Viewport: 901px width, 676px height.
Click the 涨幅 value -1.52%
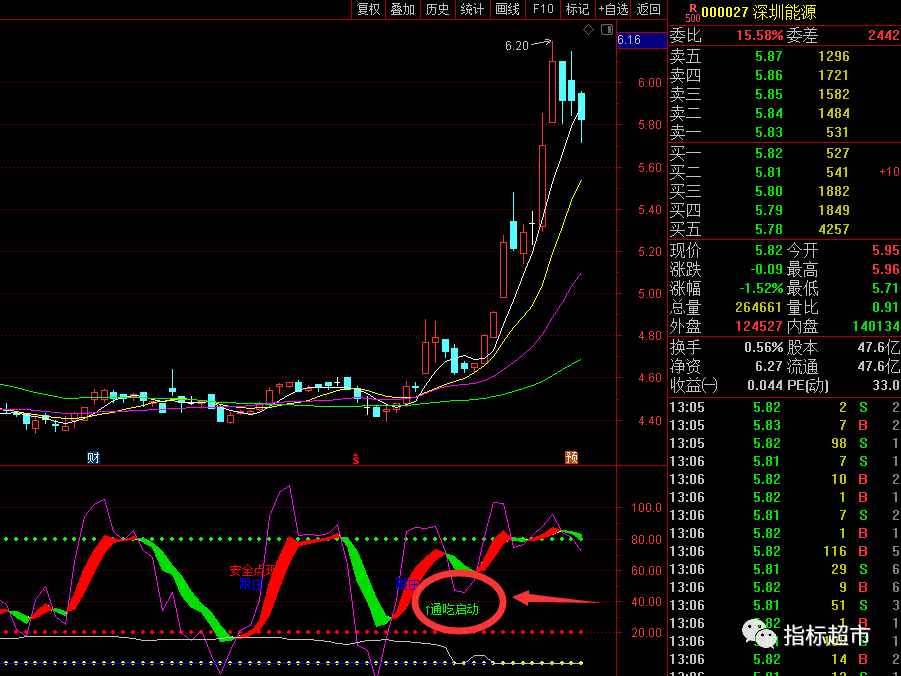tap(761, 289)
